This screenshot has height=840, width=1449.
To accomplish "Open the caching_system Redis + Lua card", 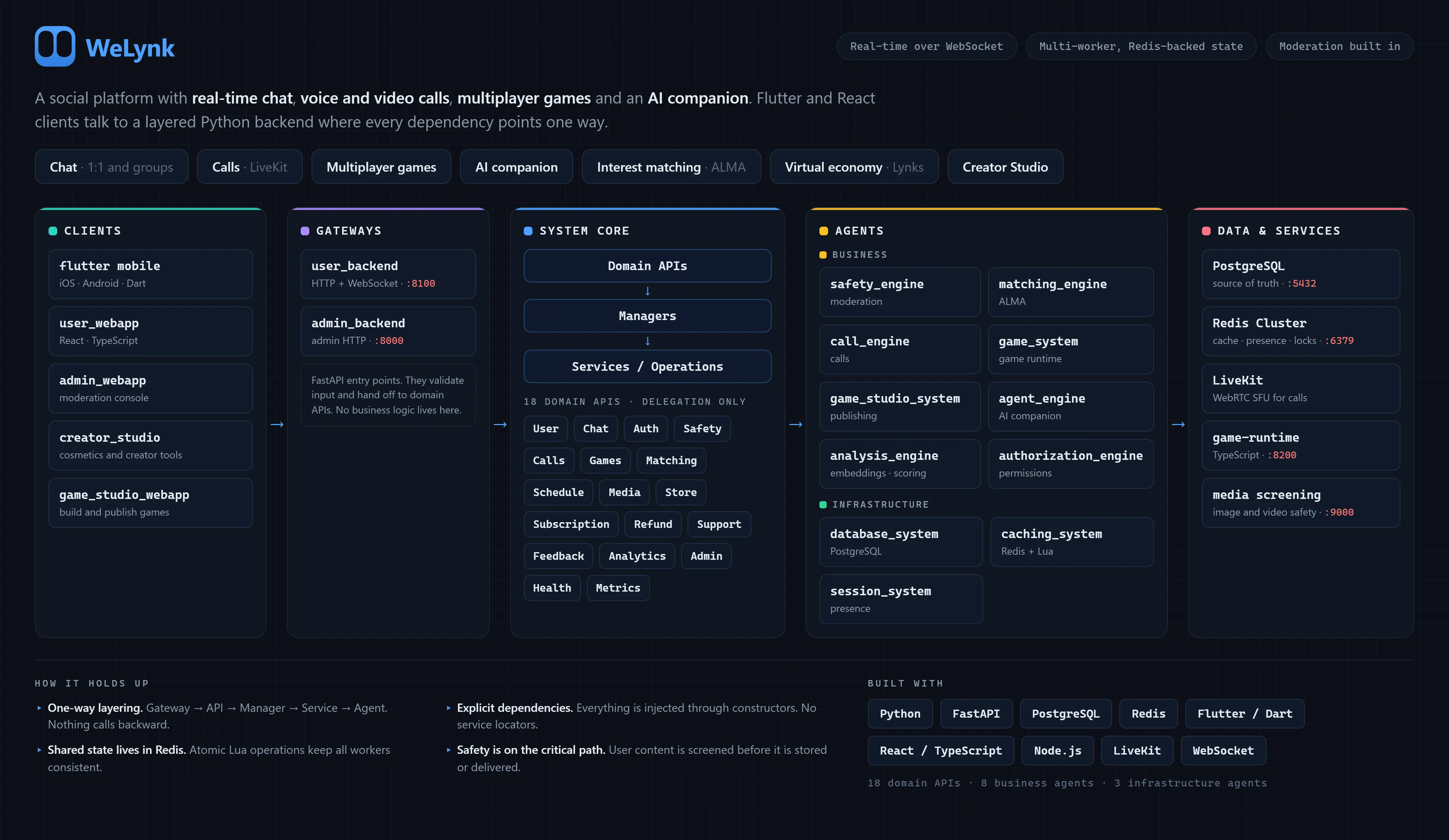I will (1072, 542).
